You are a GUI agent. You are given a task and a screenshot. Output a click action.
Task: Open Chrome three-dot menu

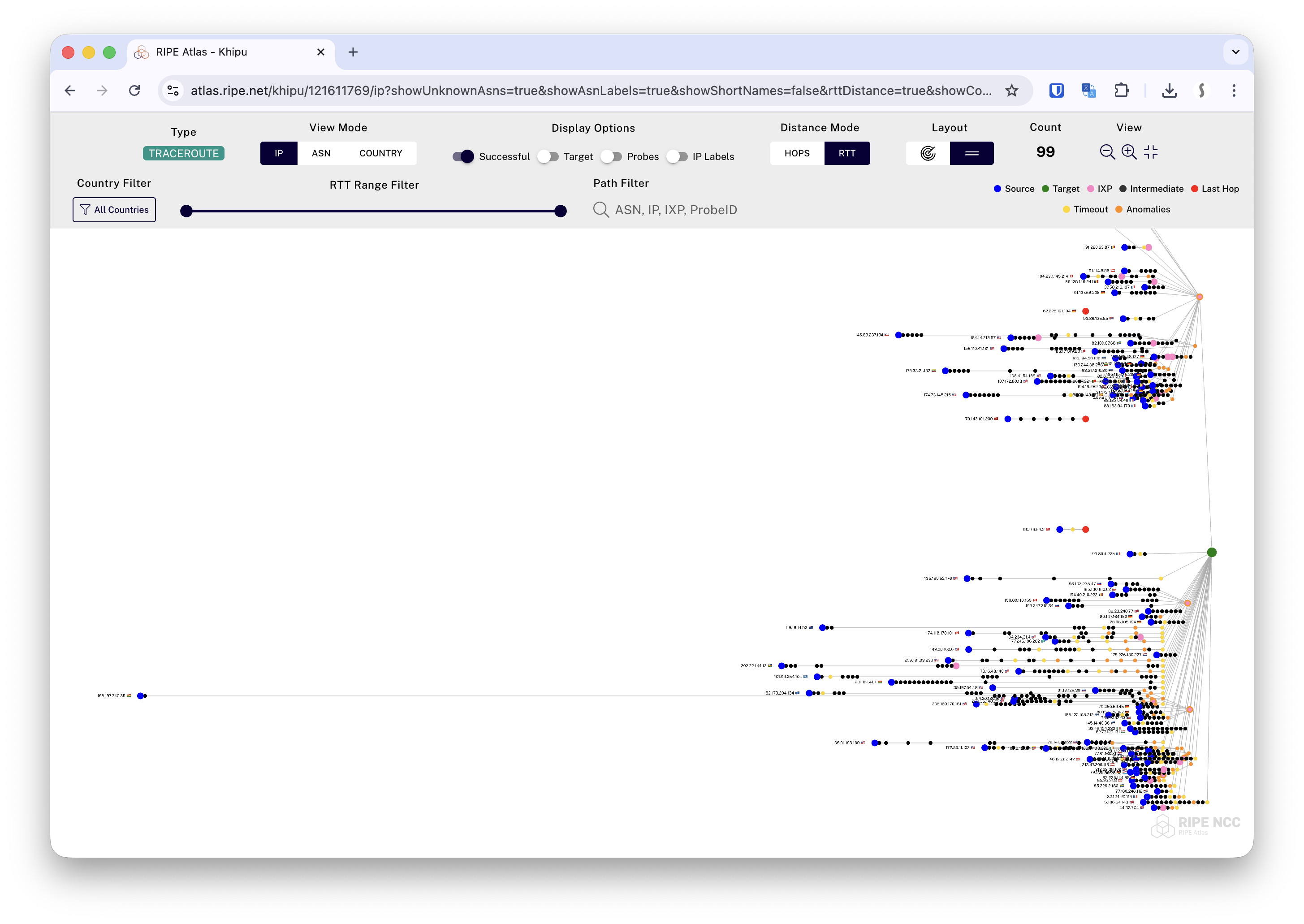click(1234, 91)
